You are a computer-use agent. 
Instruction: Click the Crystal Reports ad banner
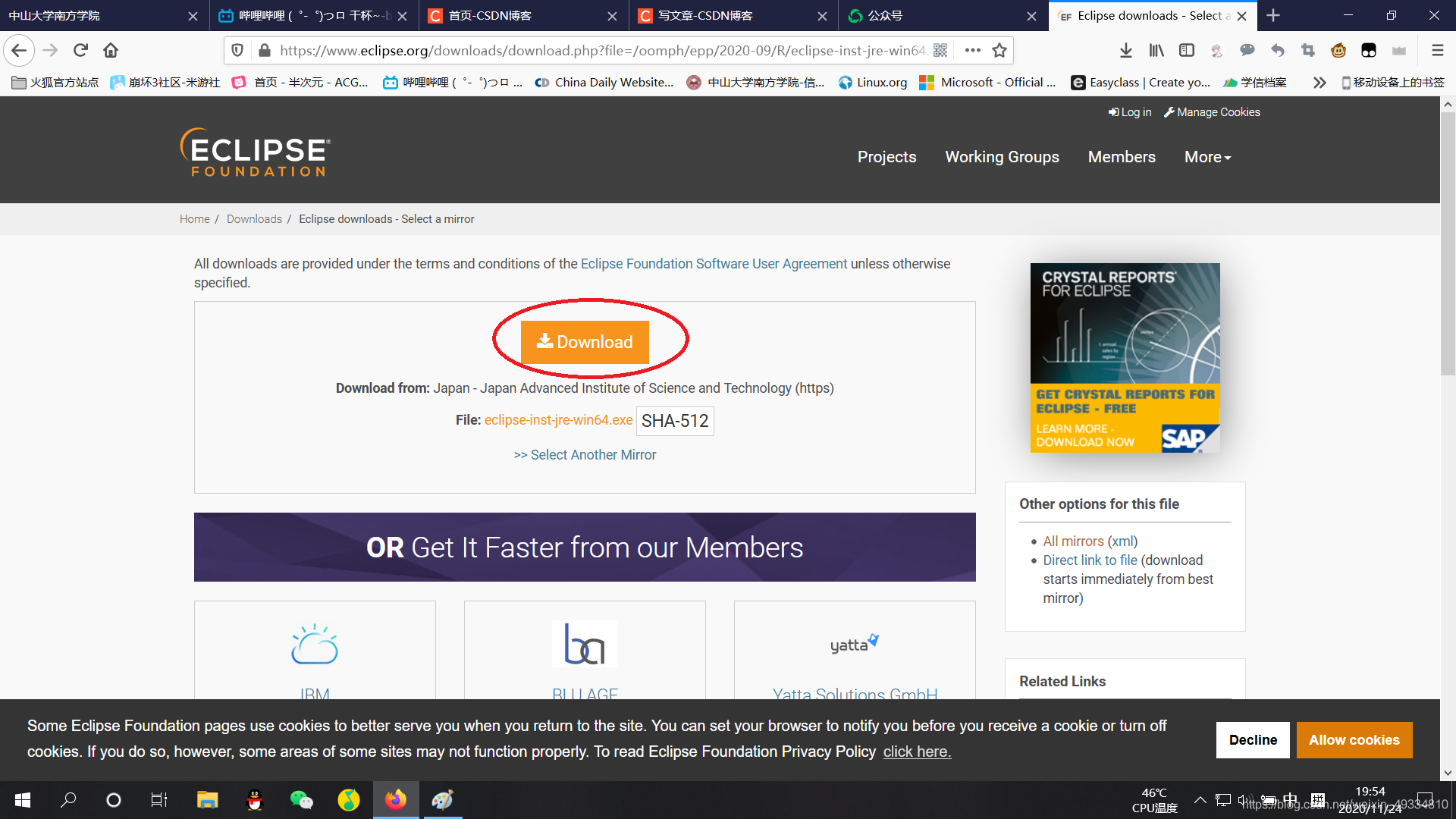[1125, 358]
